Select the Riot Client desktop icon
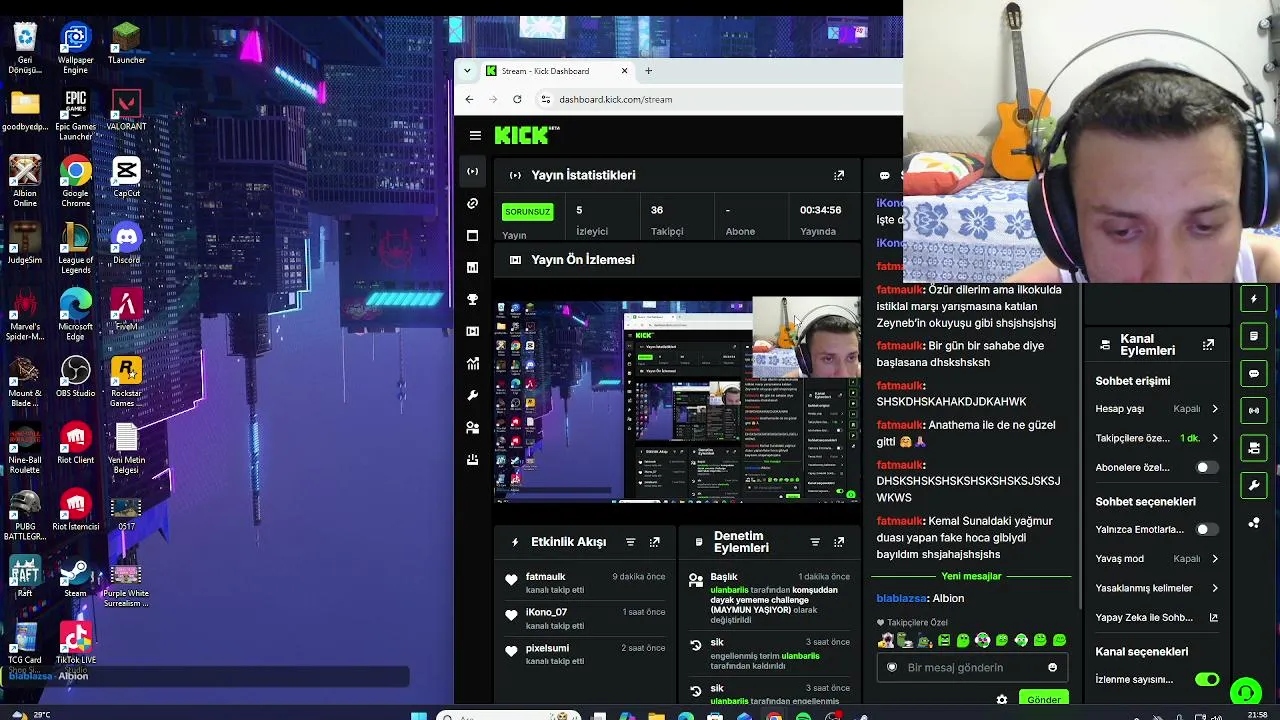The width and height of the screenshot is (1280, 720). 75,444
